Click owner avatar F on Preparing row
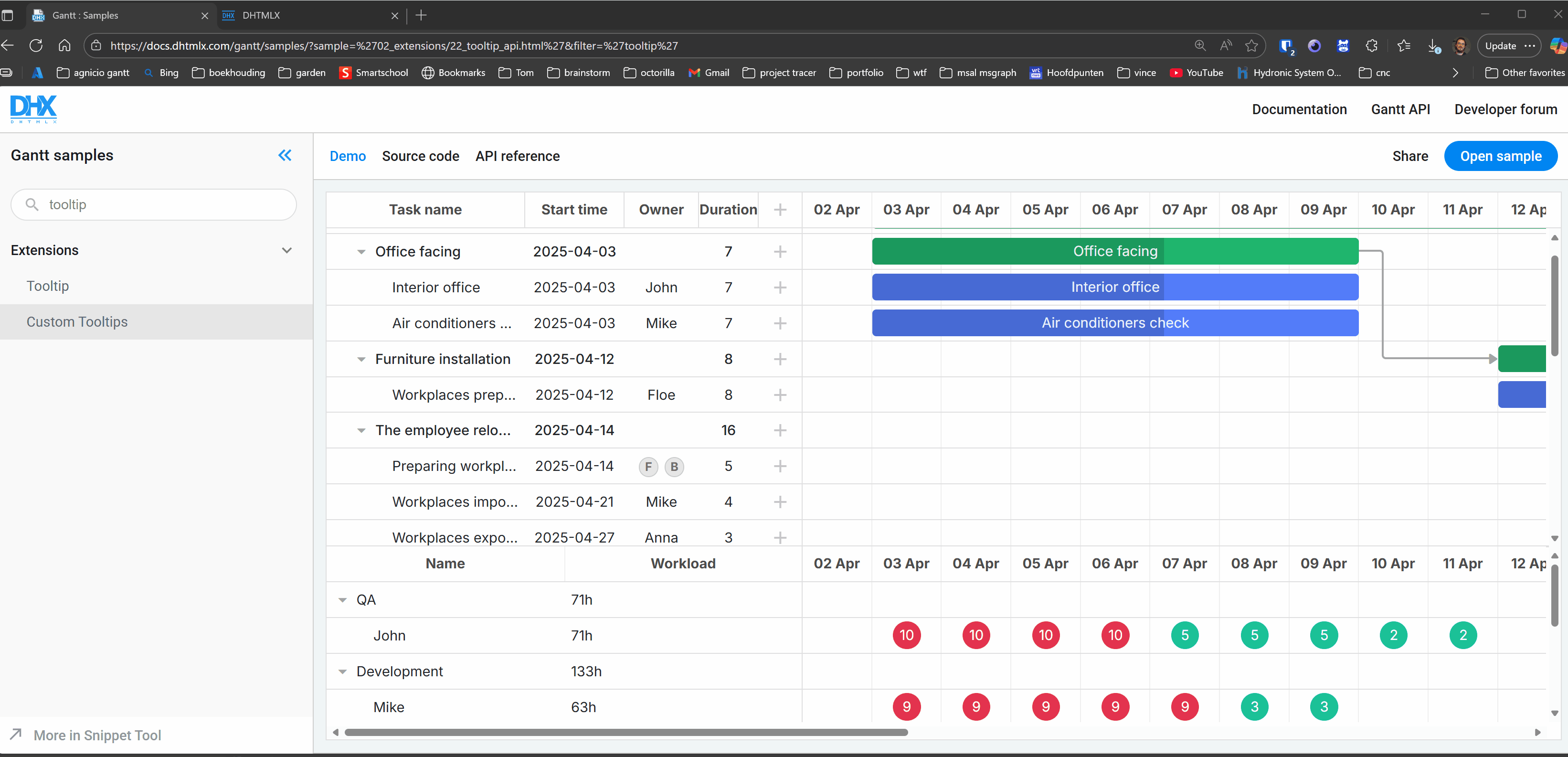1568x757 pixels. (x=648, y=467)
